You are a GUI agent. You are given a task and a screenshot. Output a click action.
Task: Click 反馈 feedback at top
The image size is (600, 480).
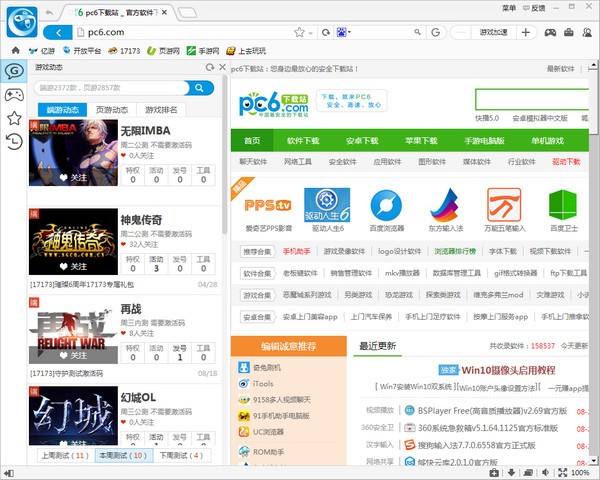[534, 8]
